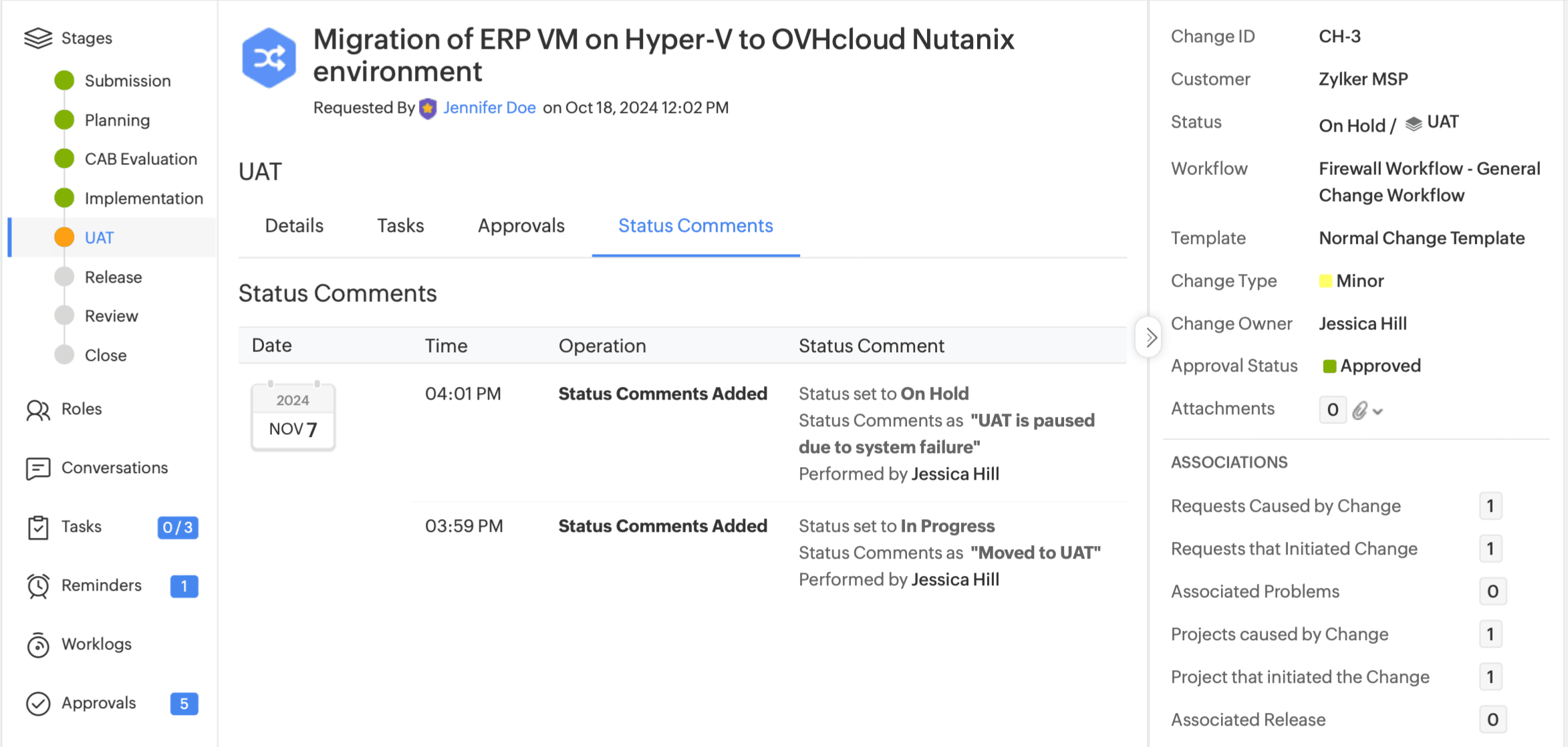
Task: Switch to the Details tab
Action: (294, 226)
